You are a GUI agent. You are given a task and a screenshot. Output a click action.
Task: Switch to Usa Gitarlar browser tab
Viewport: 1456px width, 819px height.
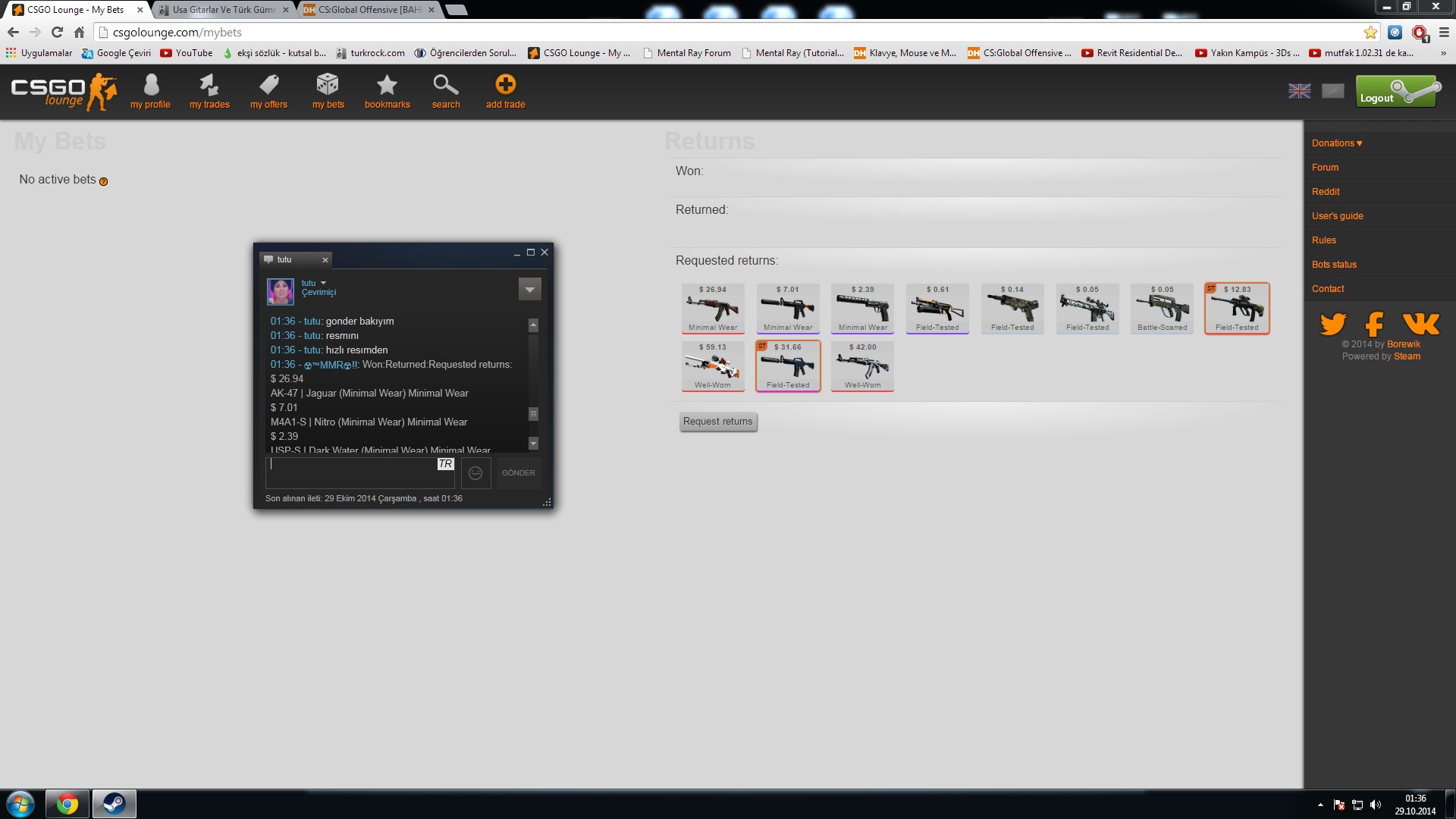pyautogui.click(x=223, y=10)
